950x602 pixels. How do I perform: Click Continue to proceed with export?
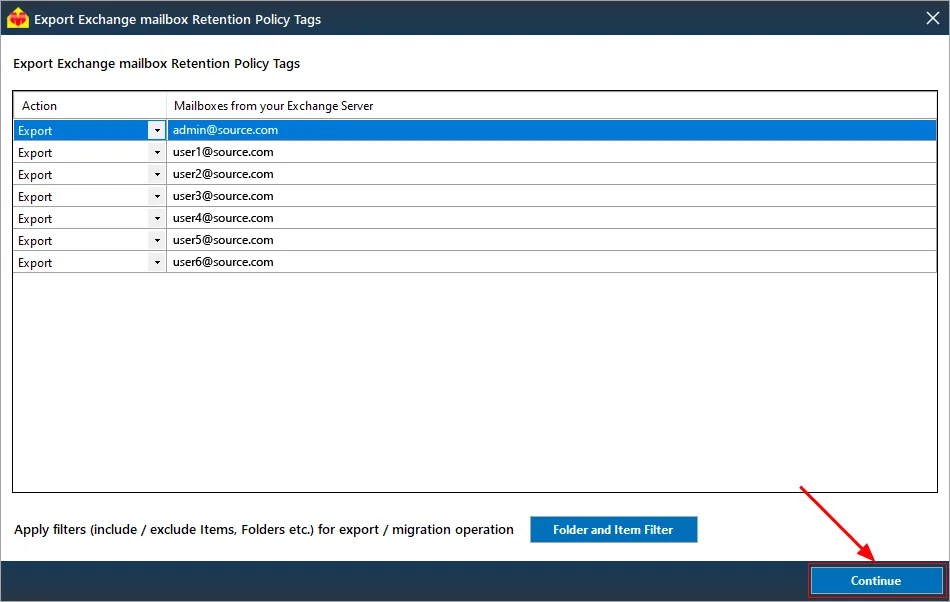tap(876, 580)
